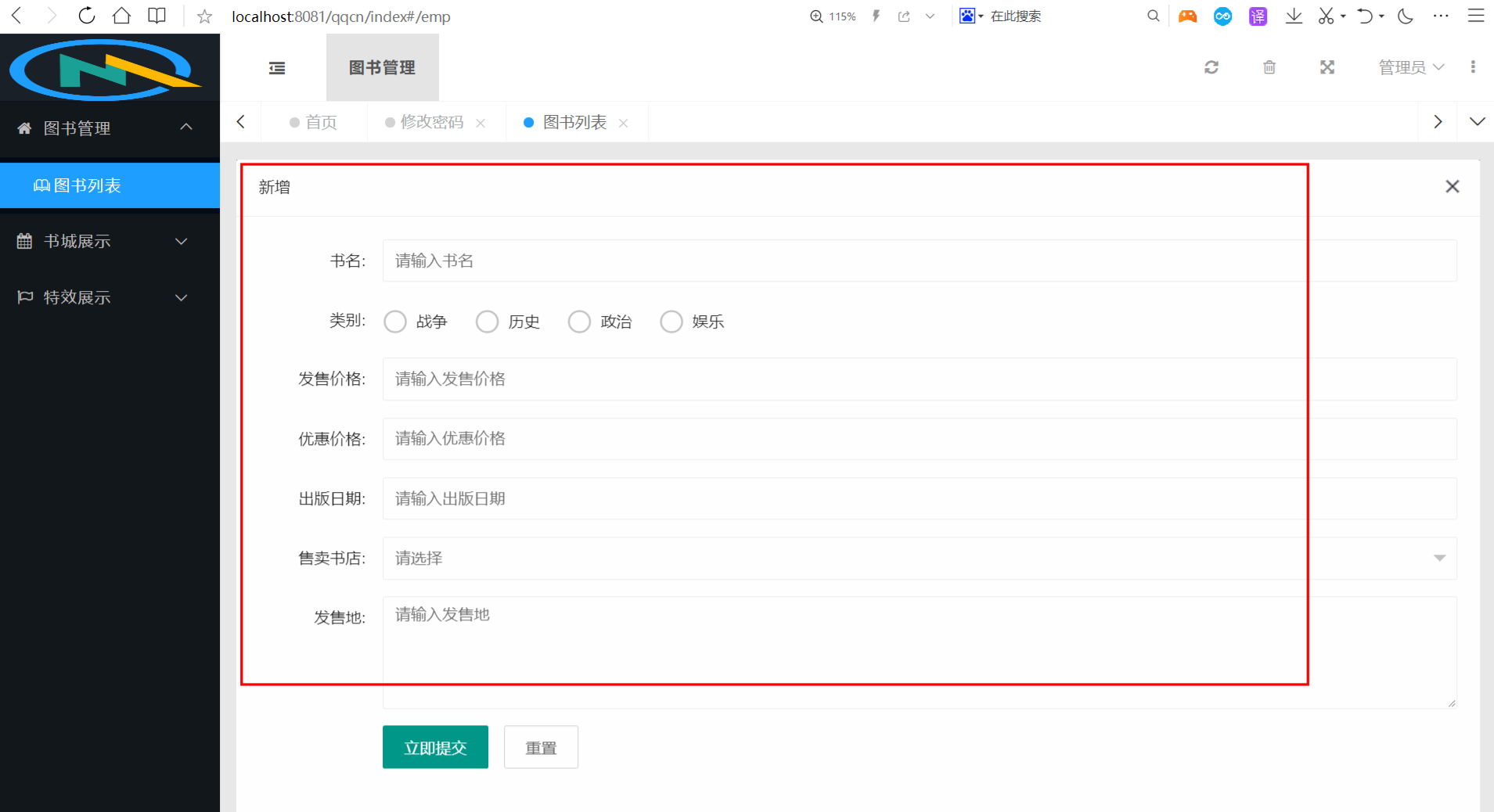The width and height of the screenshot is (1494, 812).
Task: Click the 书名 input field
Action: tap(920, 260)
